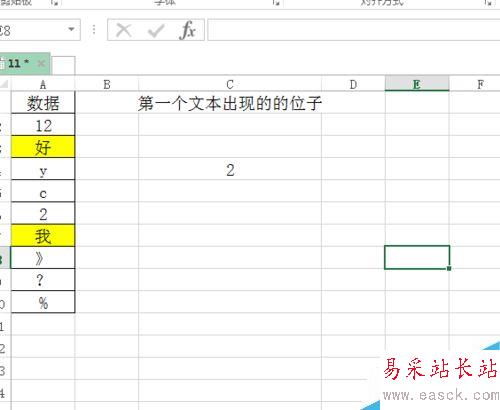Select column E header

tap(417, 84)
